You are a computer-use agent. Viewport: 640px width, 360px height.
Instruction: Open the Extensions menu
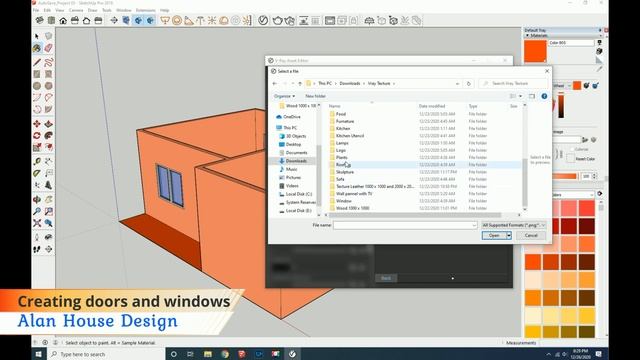[x=146, y=10]
